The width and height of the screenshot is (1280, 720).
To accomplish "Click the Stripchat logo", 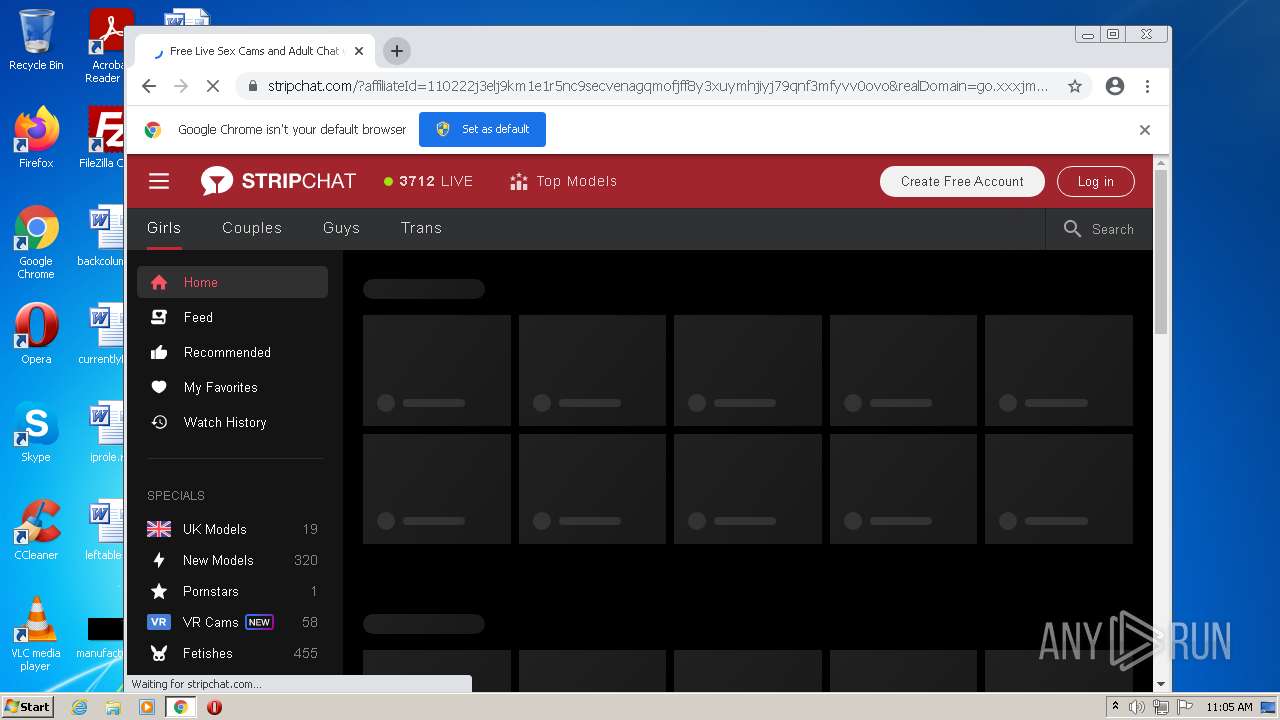I will pyautogui.click(x=278, y=181).
